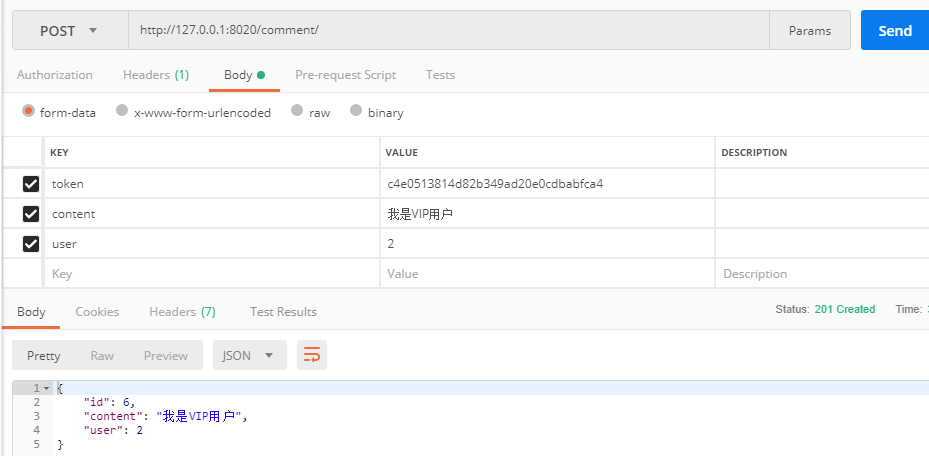929x456 pixels.
Task: Open the JSON format dropdown
Action: point(249,355)
